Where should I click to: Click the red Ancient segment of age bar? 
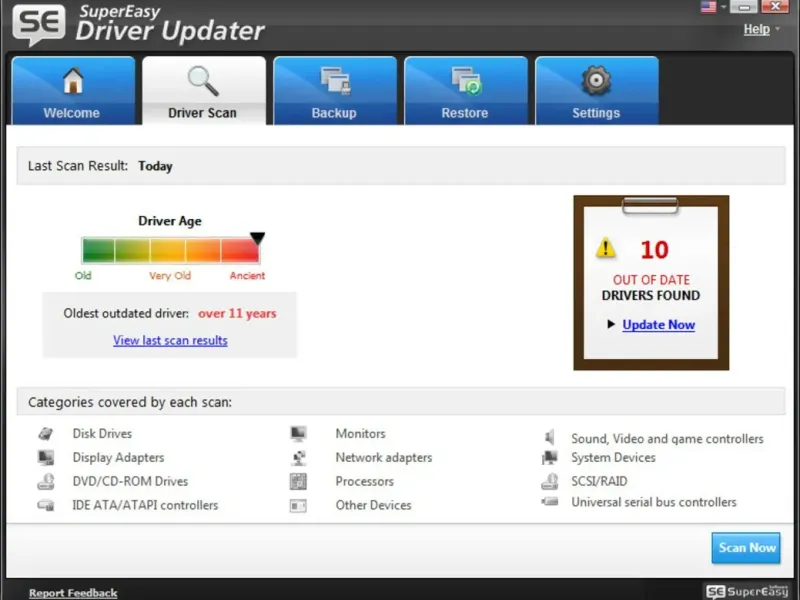pos(240,250)
